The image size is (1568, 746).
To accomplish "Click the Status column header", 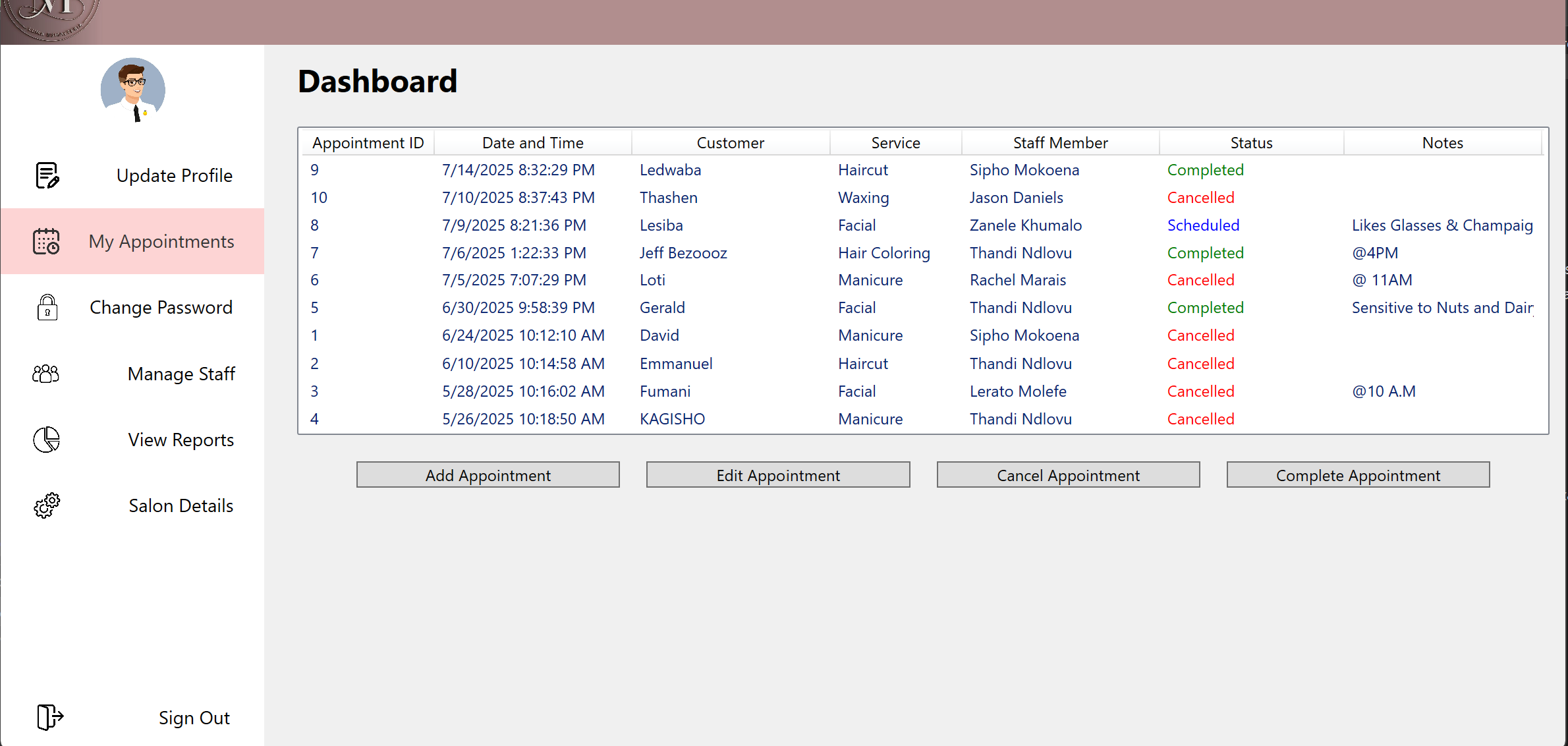I will point(1250,142).
